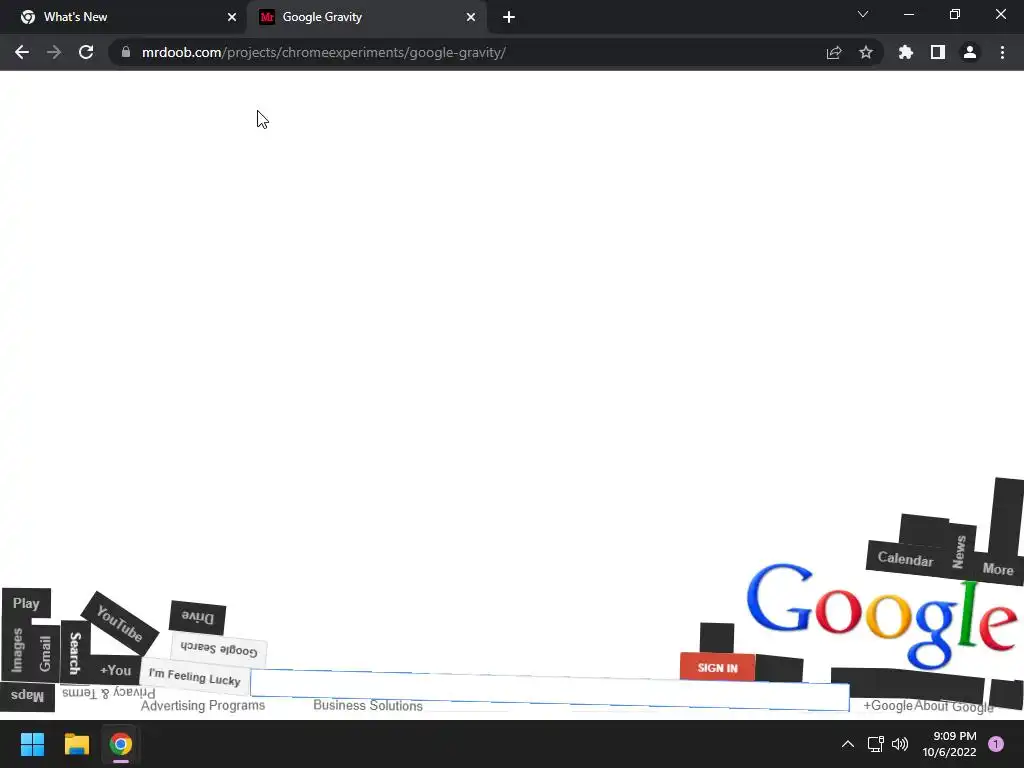Expand the tab search chevron
1024x768 pixels.
tap(863, 14)
